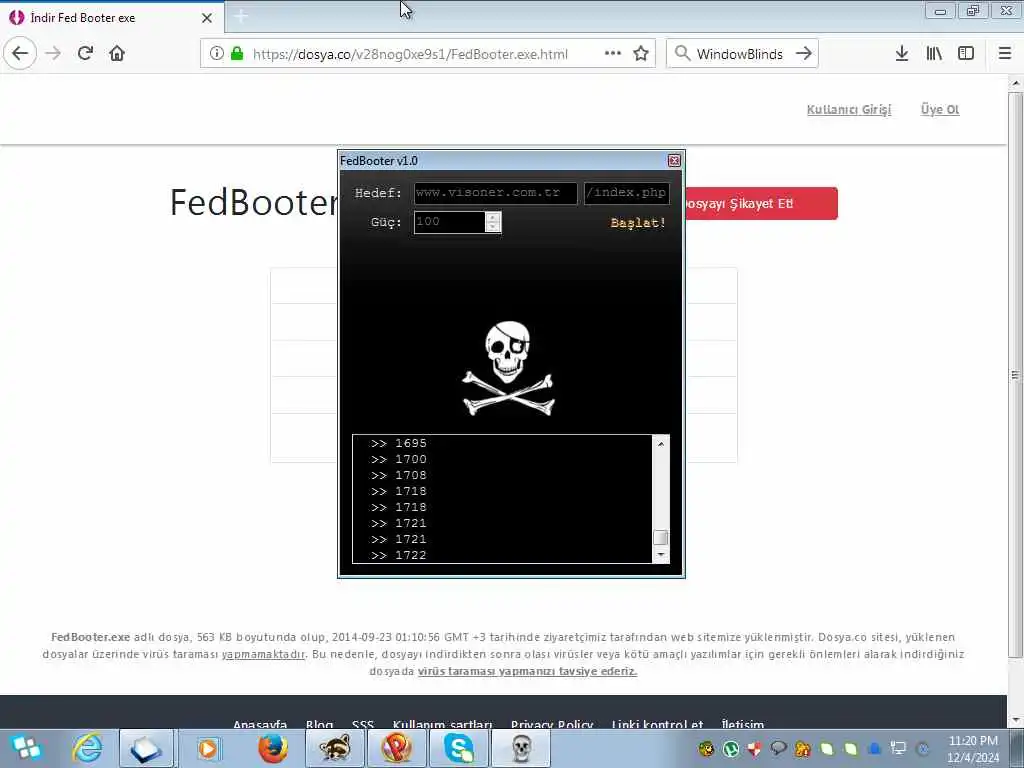Open the Üye Ol signup link
Screen dimensions: 1024x768
coord(940,110)
